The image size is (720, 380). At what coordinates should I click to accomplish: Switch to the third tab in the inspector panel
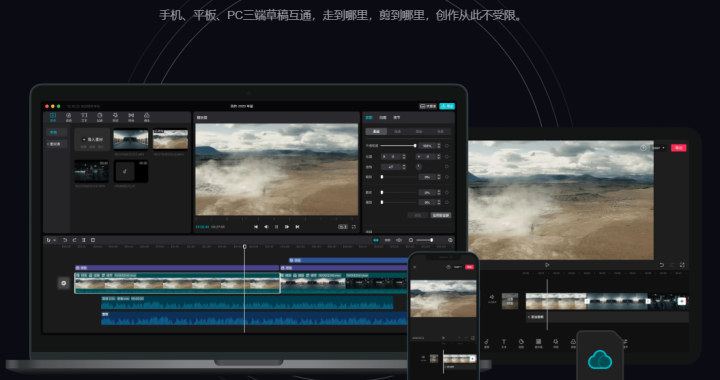tap(397, 117)
